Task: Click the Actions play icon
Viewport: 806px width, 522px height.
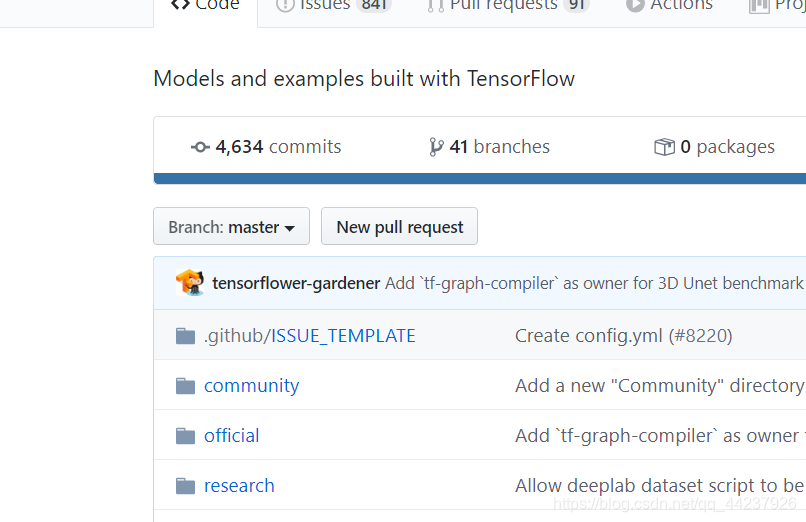Action: (x=635, y=5)
